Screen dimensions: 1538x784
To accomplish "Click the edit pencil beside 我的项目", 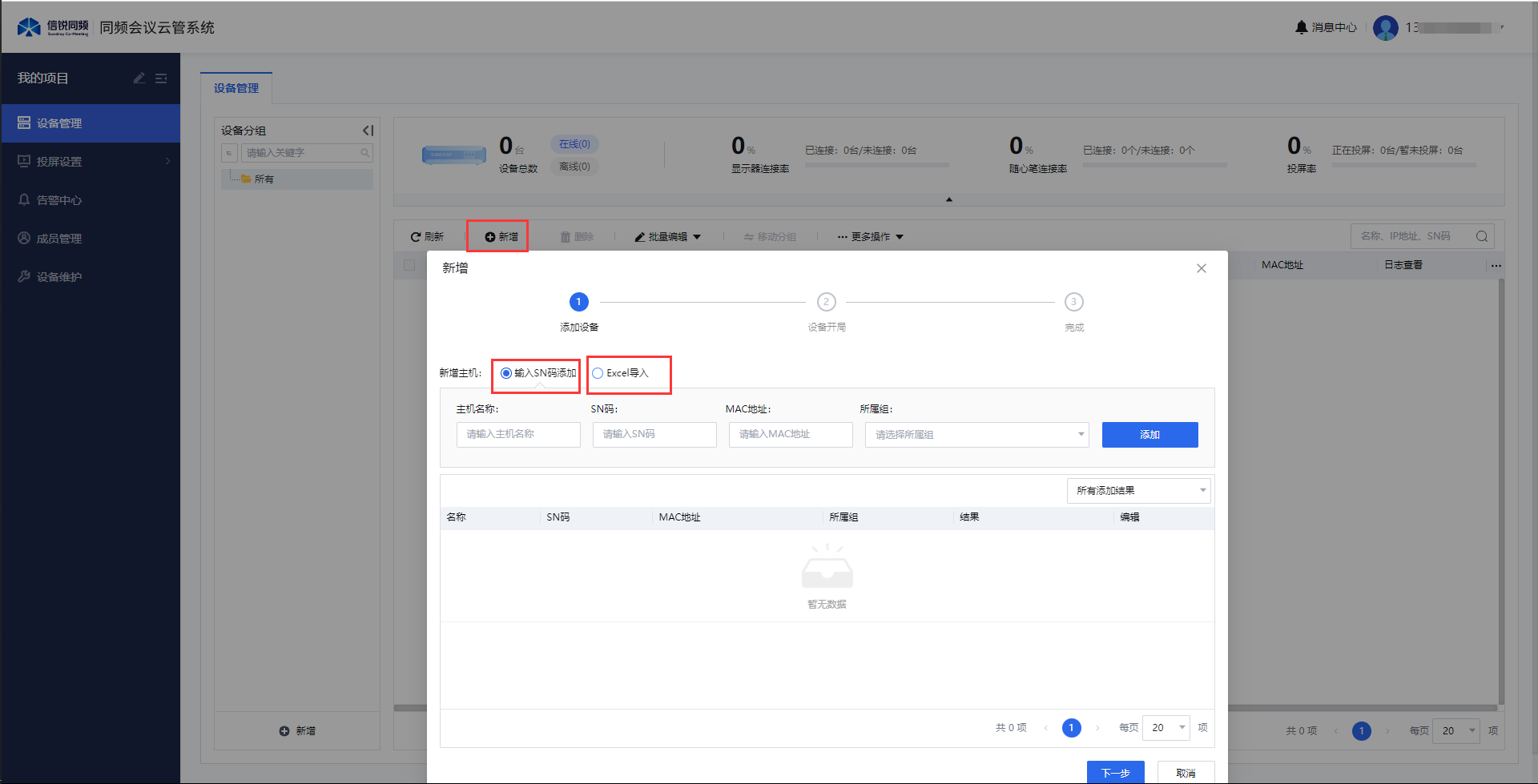I will (139, 78).
